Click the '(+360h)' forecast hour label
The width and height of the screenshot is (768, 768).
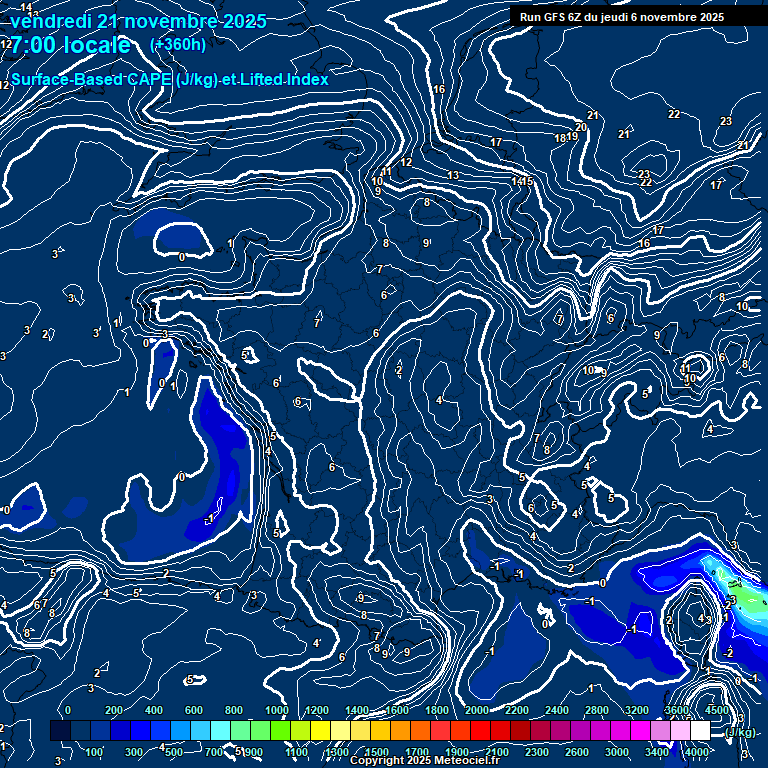(x=177, y=45)
